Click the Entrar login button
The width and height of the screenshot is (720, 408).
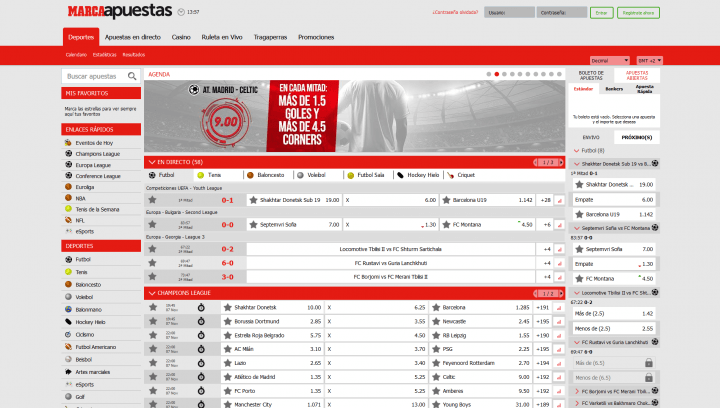click(602, 13)
